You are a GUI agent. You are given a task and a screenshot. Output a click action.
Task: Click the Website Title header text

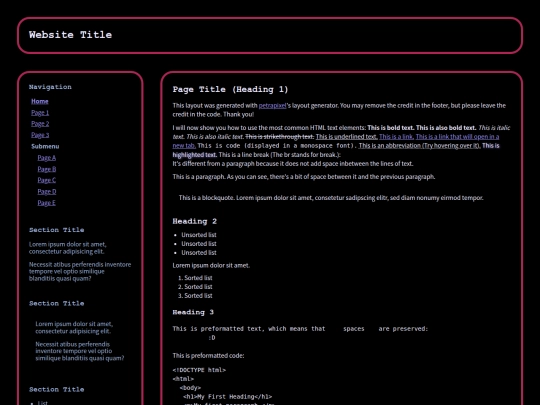coord(70,35)
